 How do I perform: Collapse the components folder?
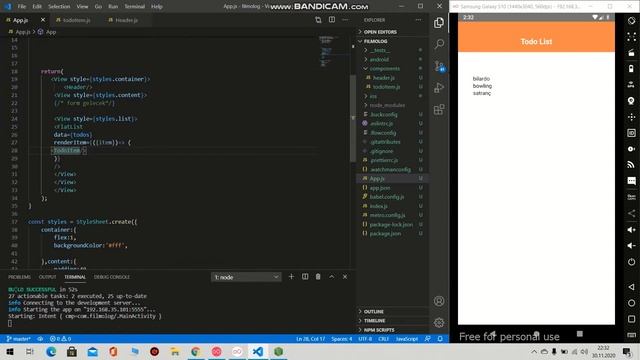(x=393, y=69)
